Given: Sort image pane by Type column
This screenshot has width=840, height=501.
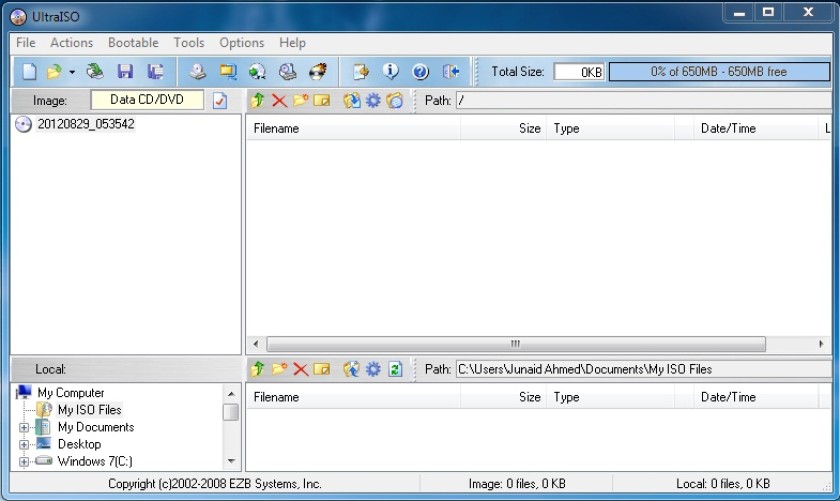Looking at the screenshot, I should pos(610,129).
